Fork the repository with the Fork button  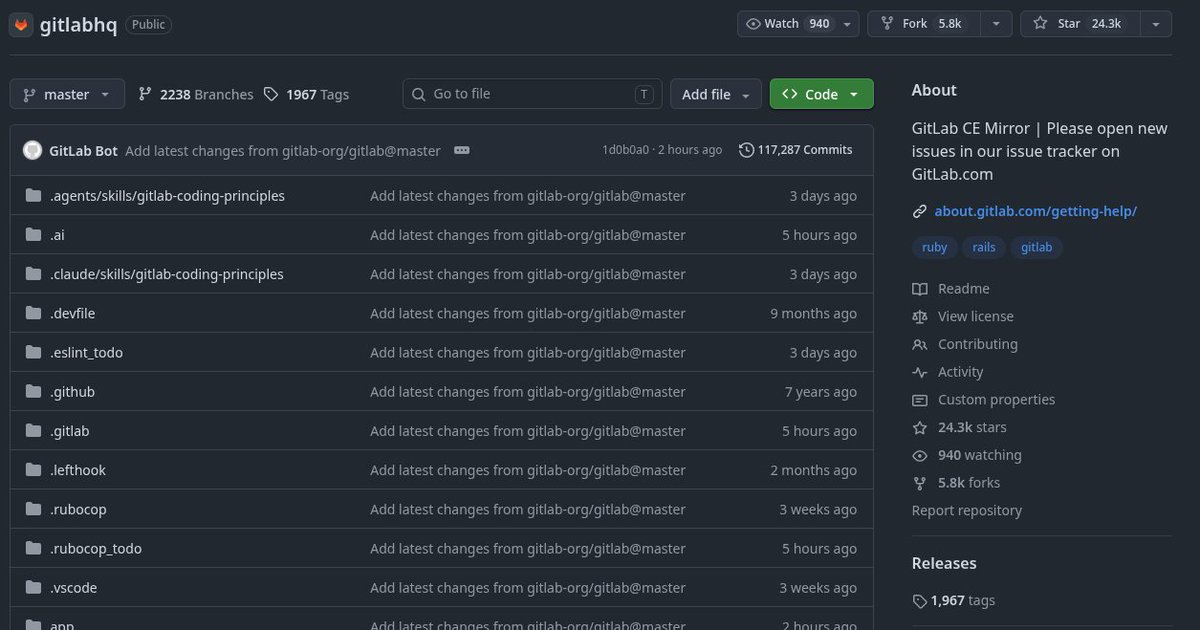[924, 24]
